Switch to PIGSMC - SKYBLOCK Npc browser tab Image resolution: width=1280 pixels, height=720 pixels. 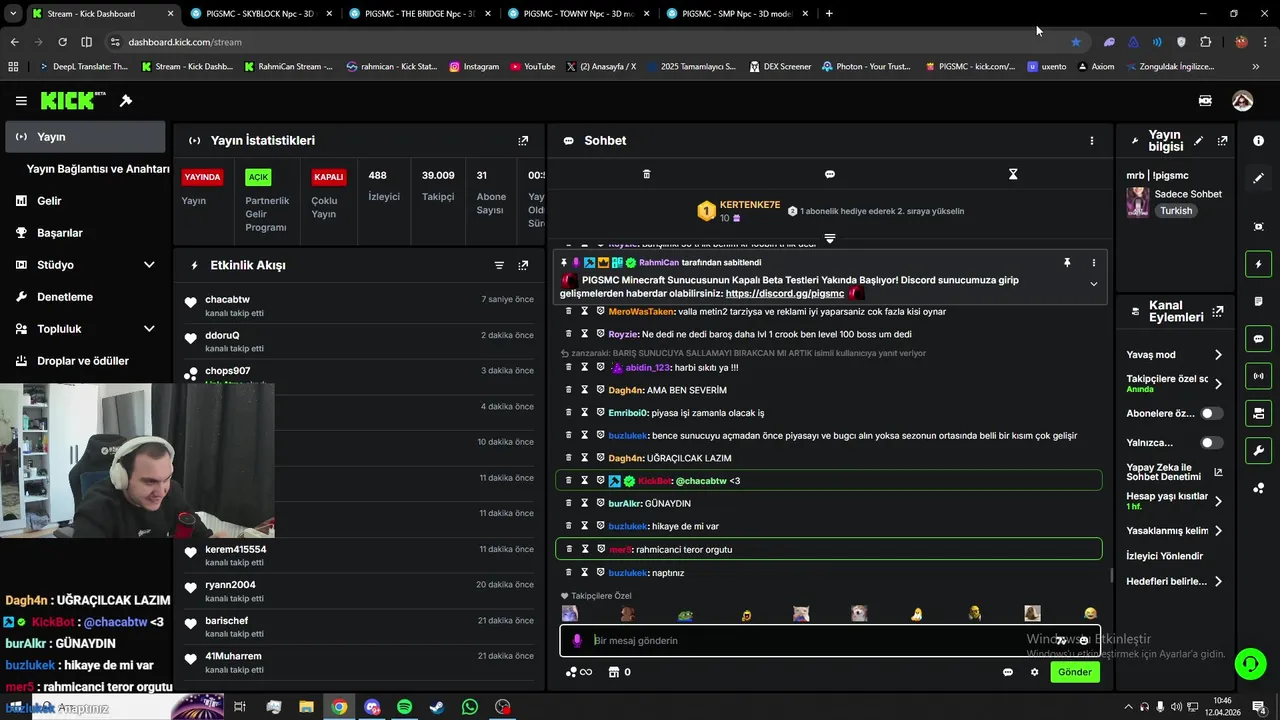259,14
